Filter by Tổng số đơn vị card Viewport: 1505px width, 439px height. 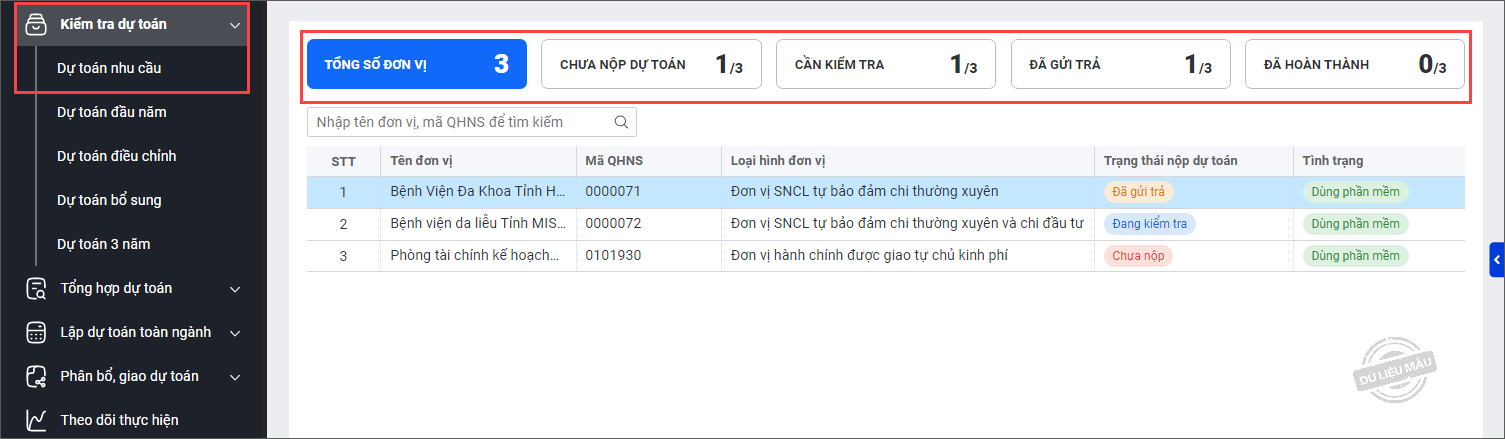416,65
